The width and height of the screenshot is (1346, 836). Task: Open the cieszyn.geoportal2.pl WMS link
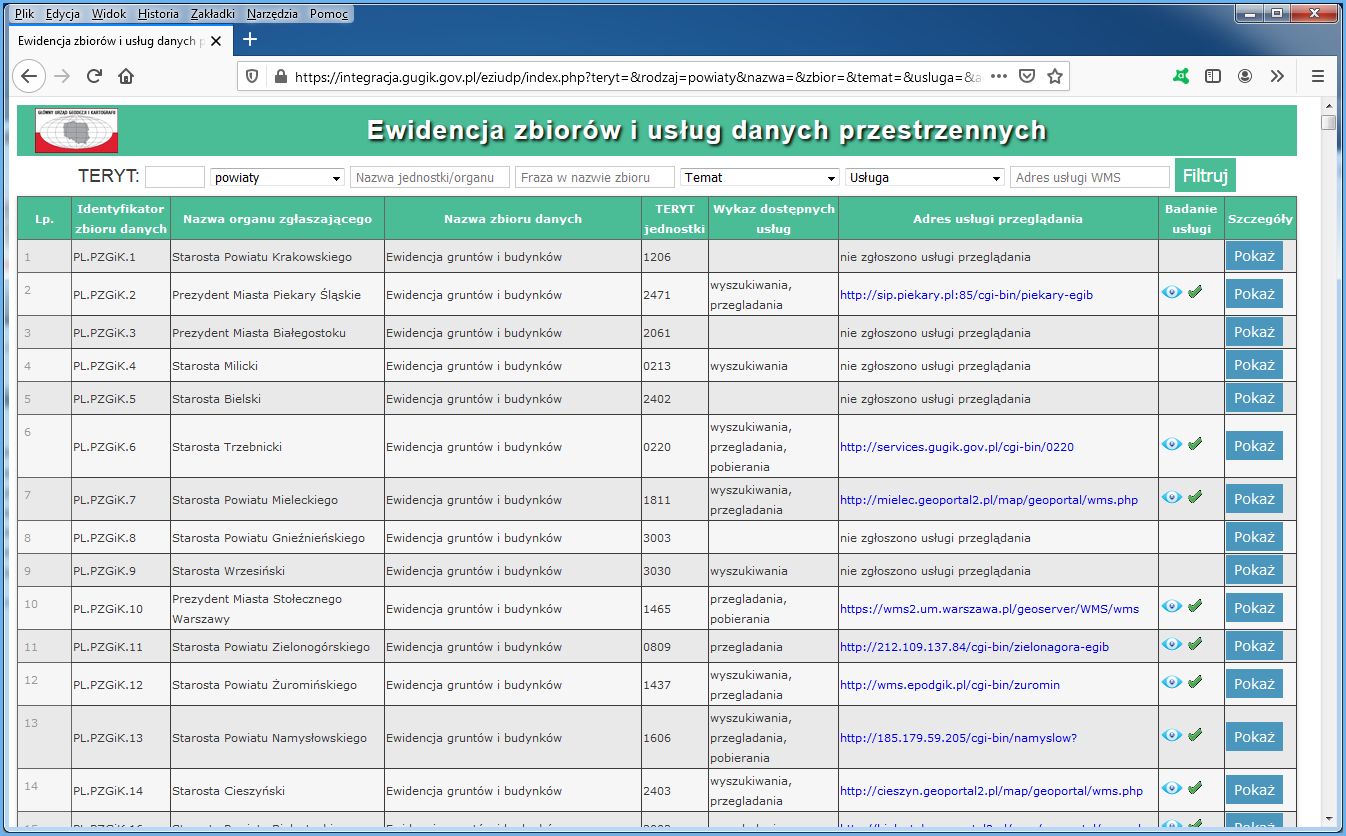point(991,791)
